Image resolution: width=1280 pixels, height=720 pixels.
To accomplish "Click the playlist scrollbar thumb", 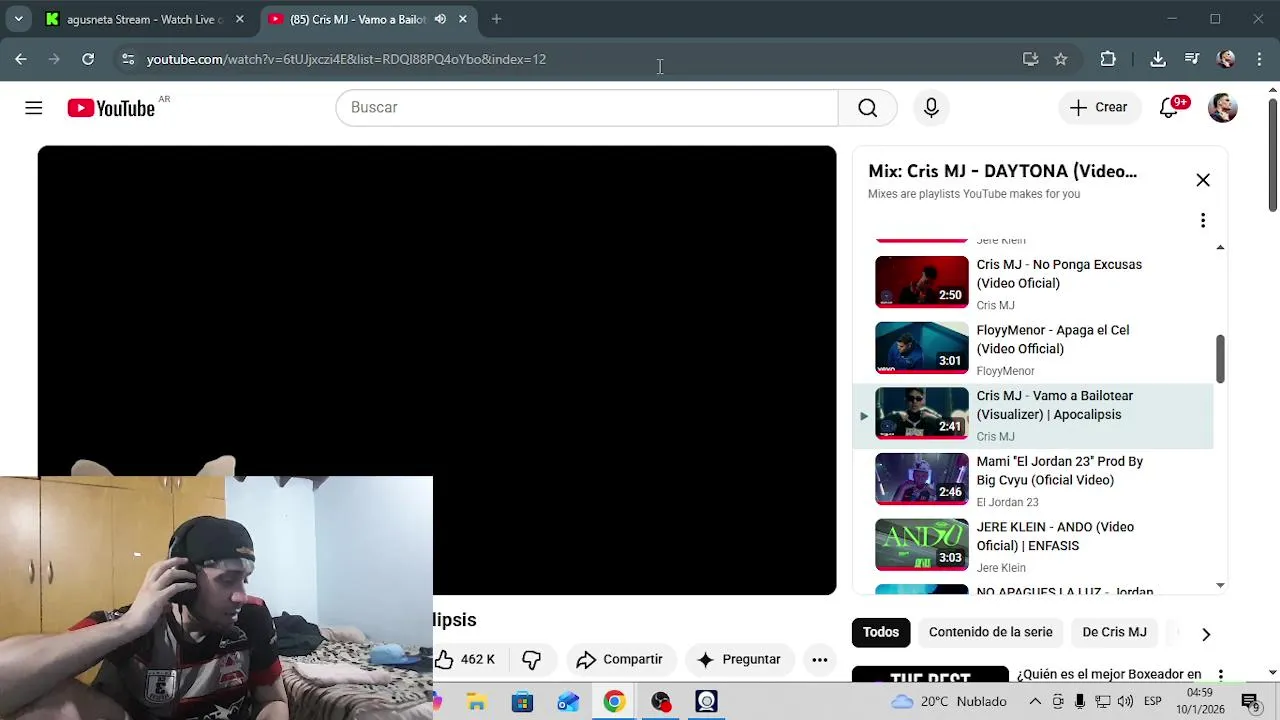I will tap(1220, 358).
